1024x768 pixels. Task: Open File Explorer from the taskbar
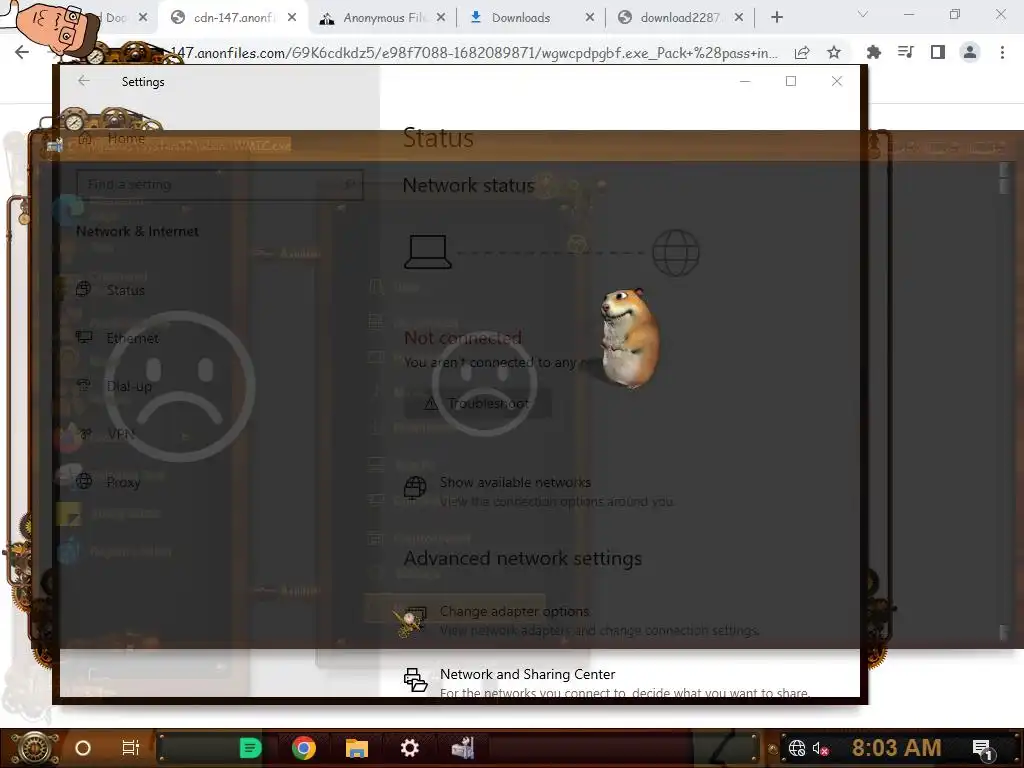pos(357,748)
